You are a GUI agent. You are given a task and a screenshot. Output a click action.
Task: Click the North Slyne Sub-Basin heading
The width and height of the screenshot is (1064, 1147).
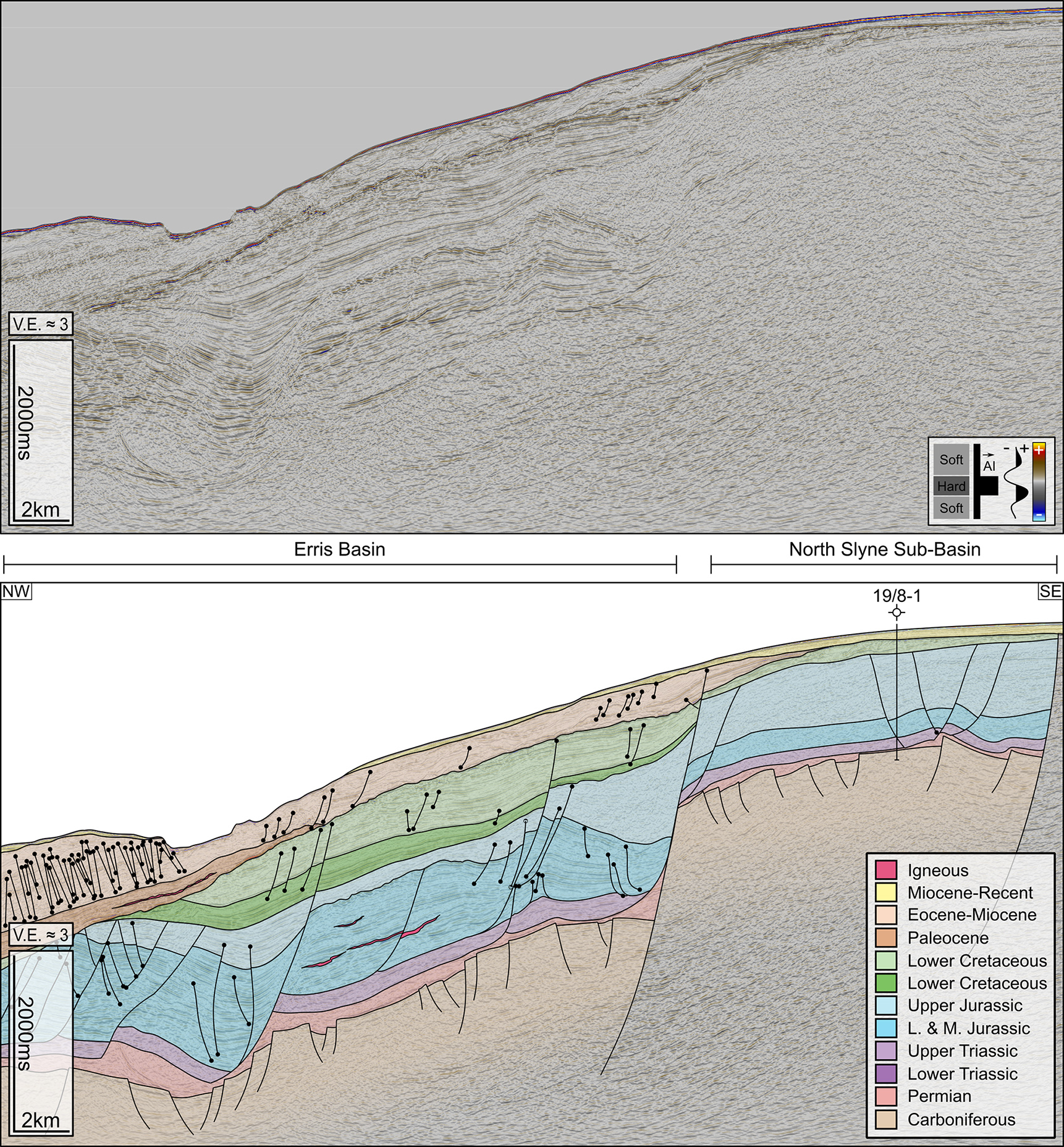coord(884,549)
